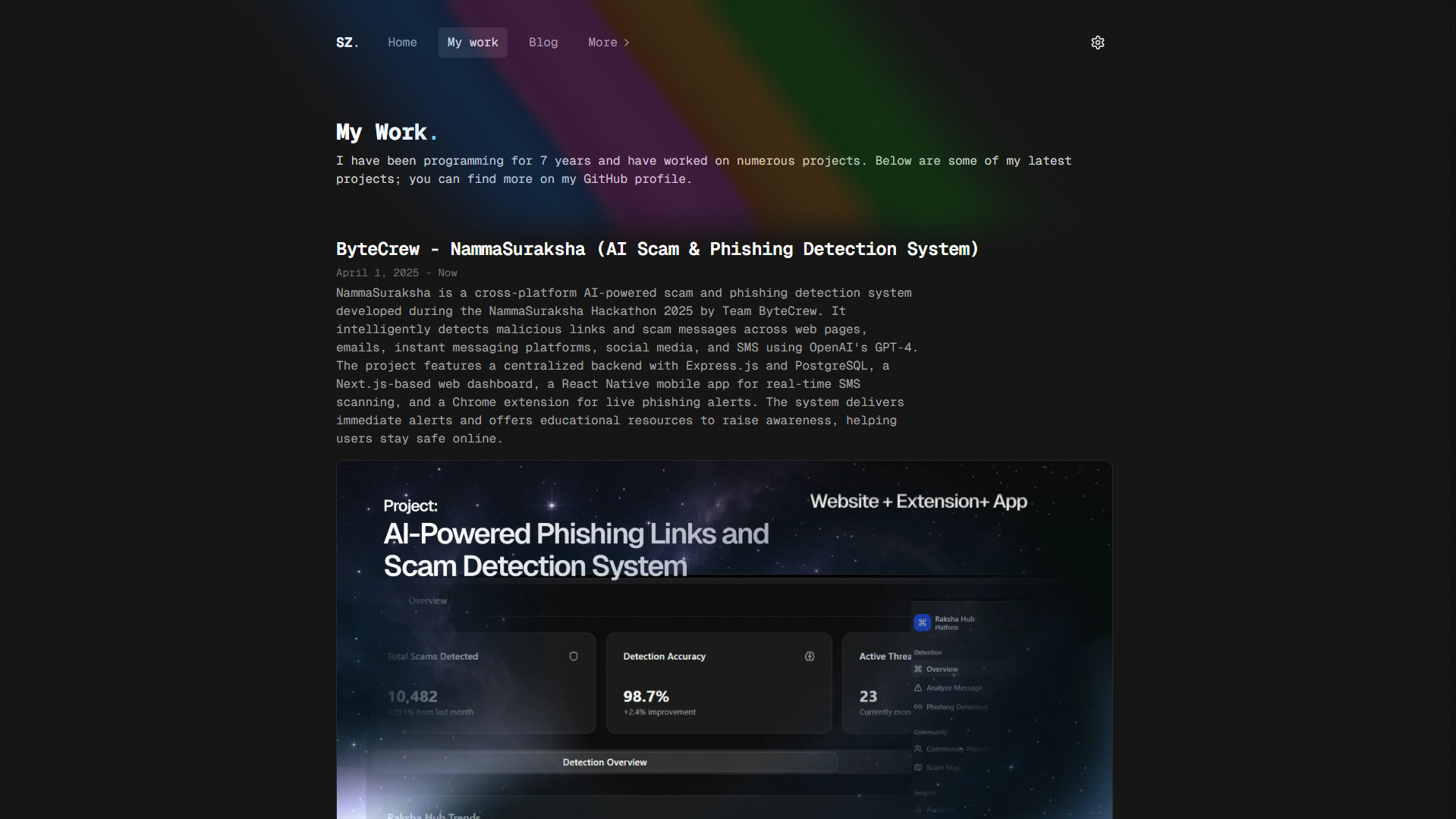
Task: Click the NammaSuraksha project description paragraph
Action: tap(627, 366)
